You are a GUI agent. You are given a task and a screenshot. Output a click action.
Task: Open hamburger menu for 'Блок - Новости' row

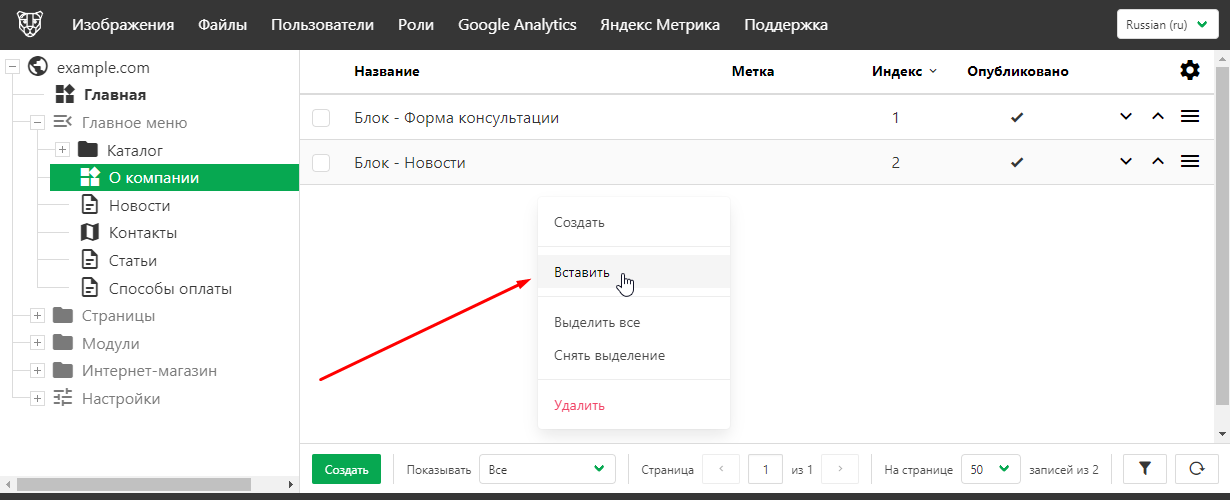click(x=1190, y=162)
